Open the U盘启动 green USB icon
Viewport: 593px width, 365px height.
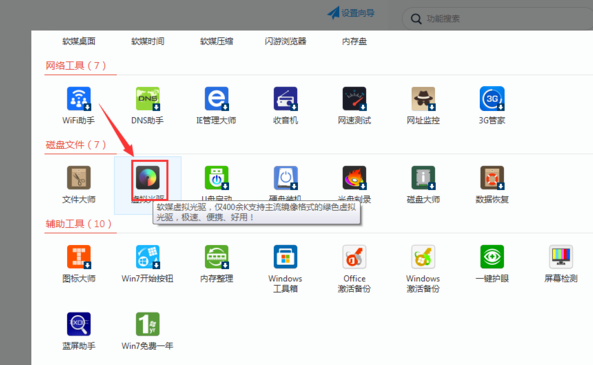click(216, 177)
